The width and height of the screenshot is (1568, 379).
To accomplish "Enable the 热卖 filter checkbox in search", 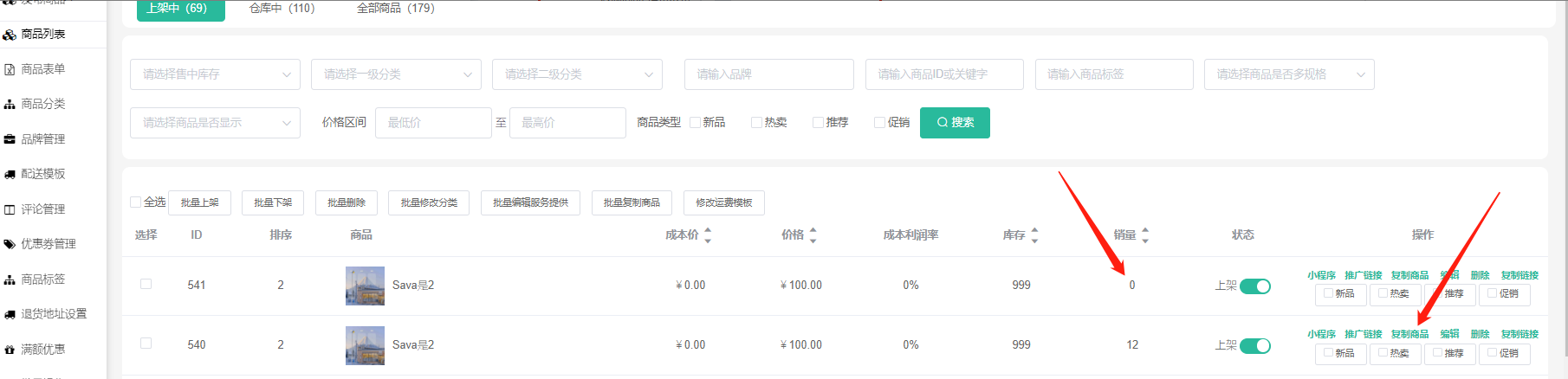I will click(x=756, y=123).
